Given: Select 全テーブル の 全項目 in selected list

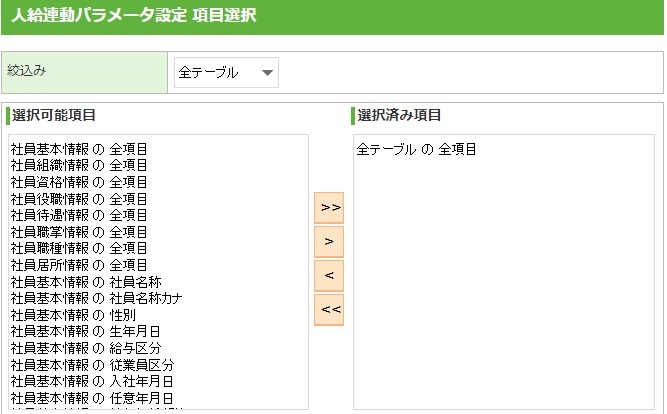Looking at the screenshot, I should 416,149.
